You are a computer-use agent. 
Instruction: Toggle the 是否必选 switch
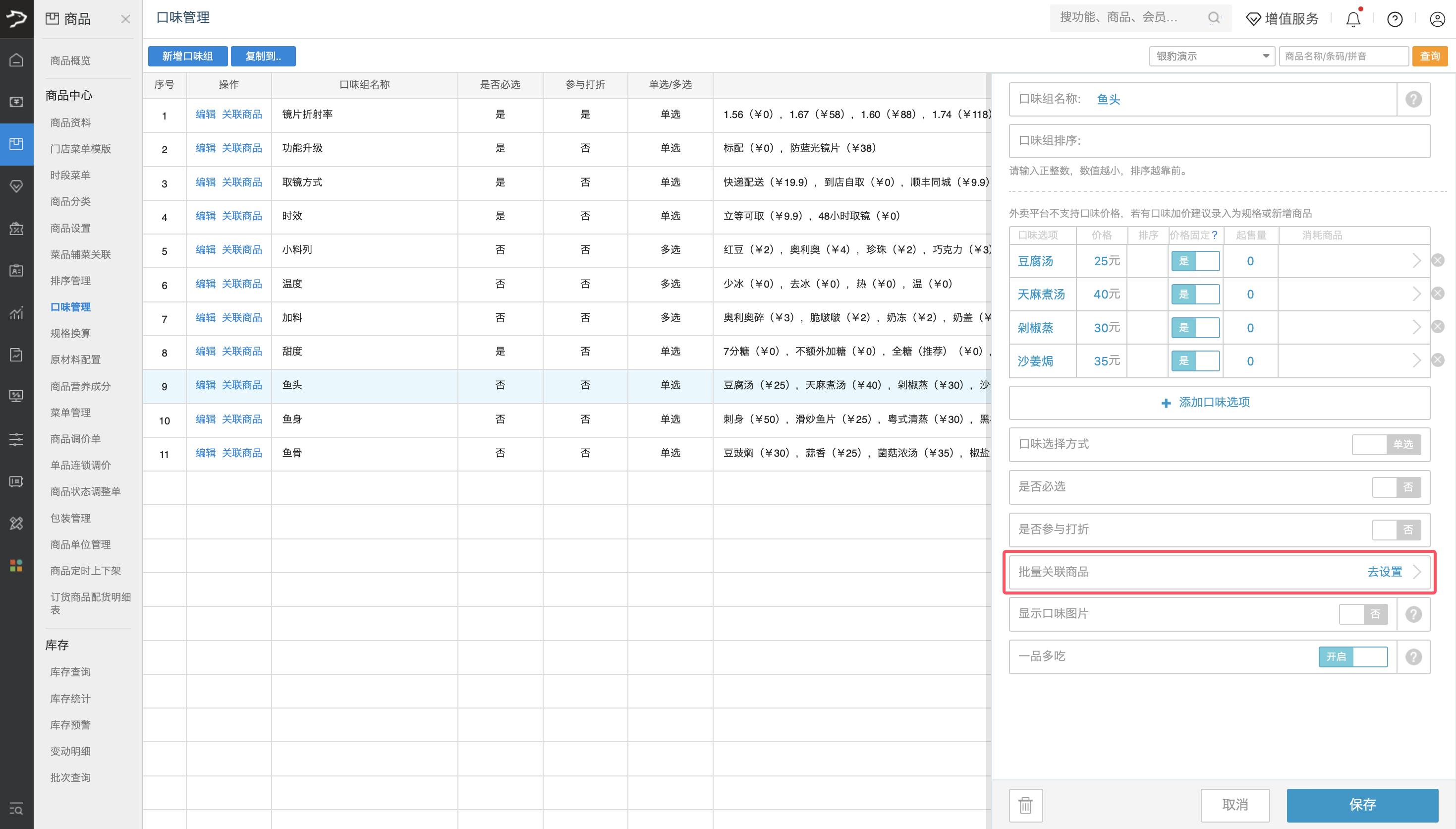point(1396,487)
